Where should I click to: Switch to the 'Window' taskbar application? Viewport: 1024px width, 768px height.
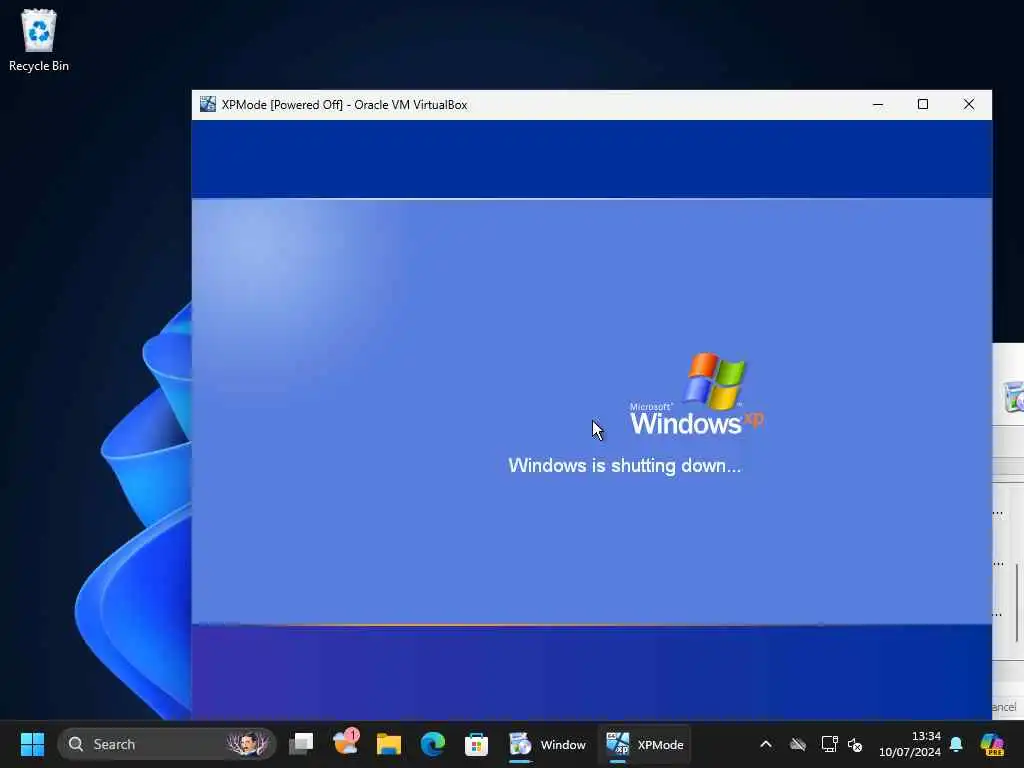pos(547,744)
